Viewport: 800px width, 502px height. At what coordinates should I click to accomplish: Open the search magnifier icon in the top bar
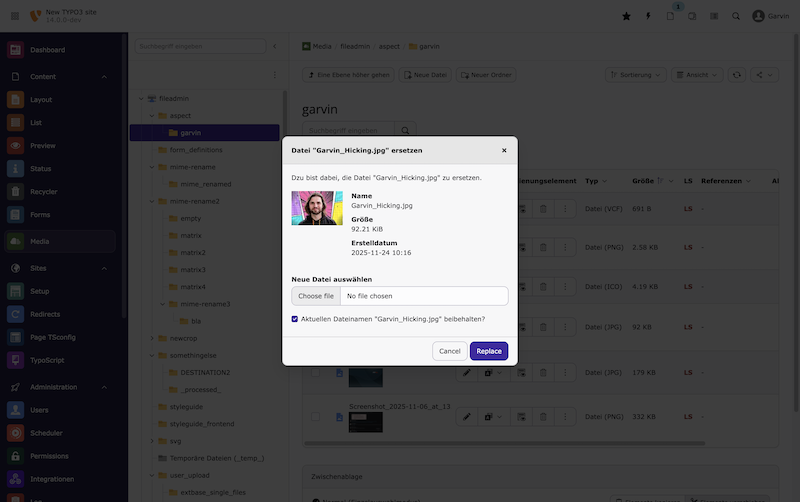pos(736,16)
